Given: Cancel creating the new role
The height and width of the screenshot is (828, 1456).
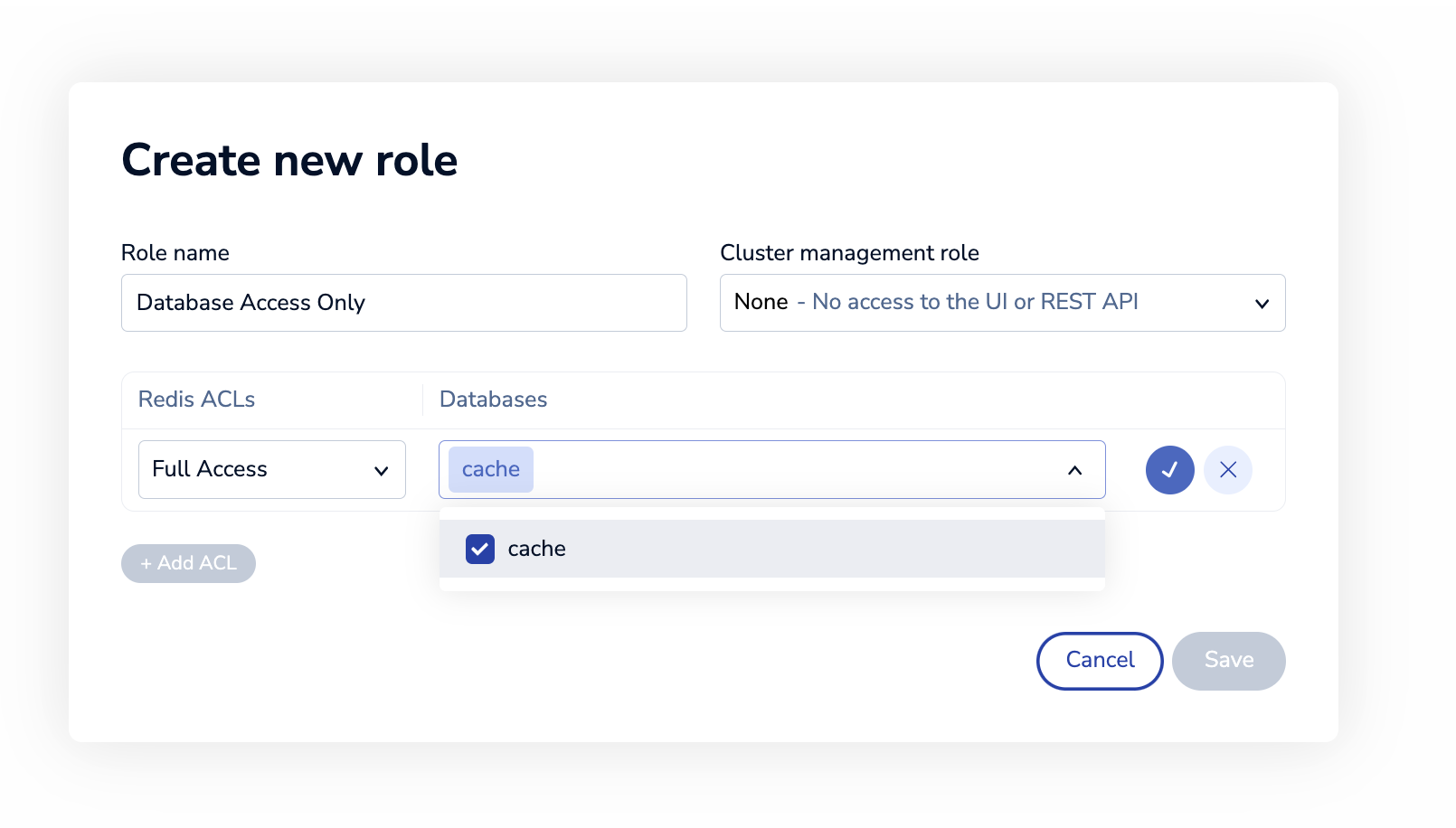Looking at the screenshot, I should [1099, 661].
